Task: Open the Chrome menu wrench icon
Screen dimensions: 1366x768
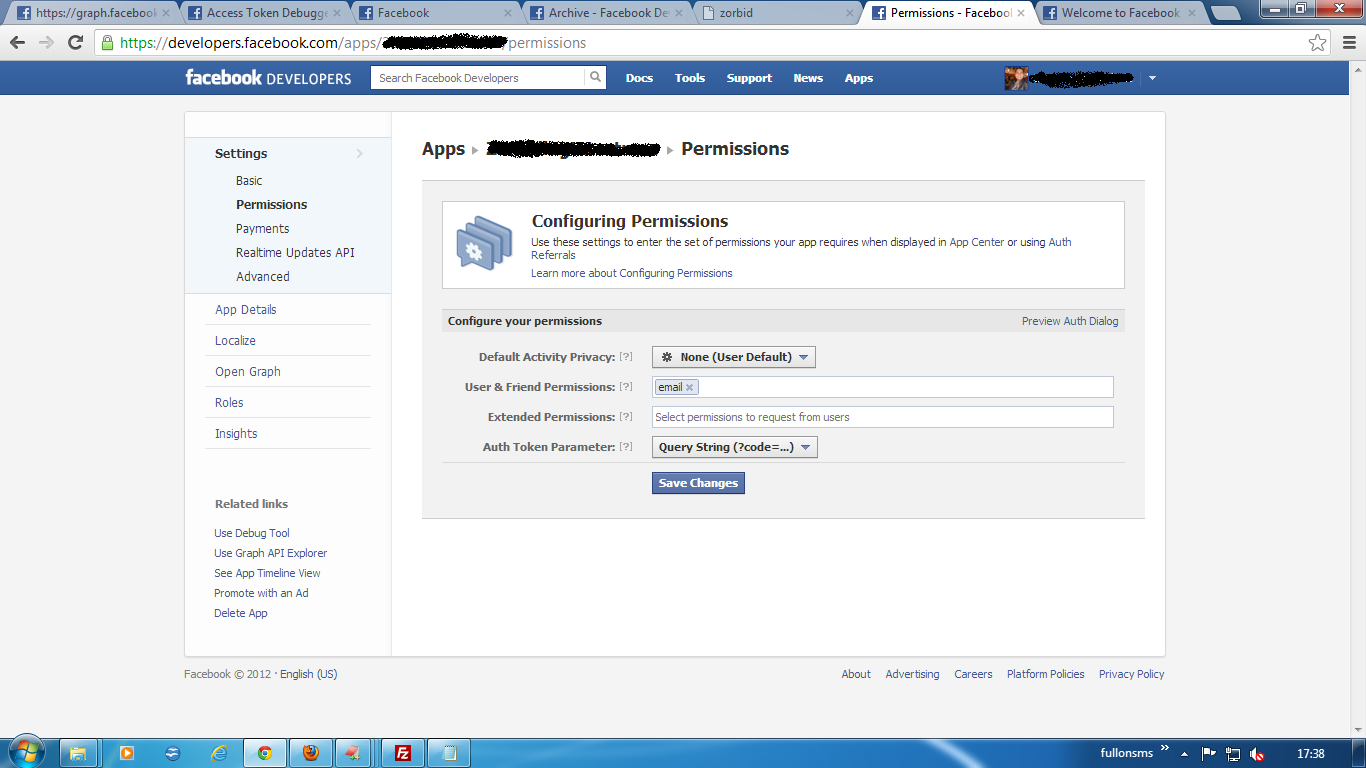Action: click(1347, 43)
